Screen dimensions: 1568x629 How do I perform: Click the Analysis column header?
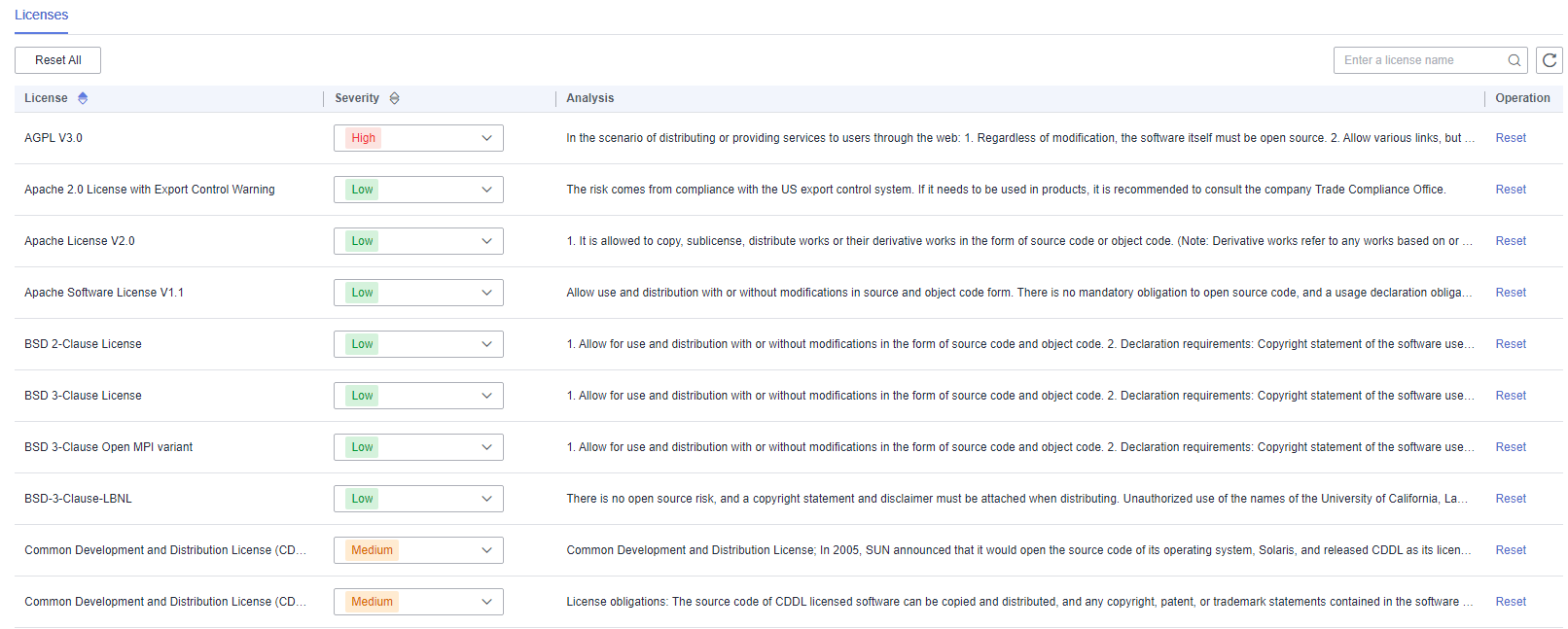click(x=590, y=98)
